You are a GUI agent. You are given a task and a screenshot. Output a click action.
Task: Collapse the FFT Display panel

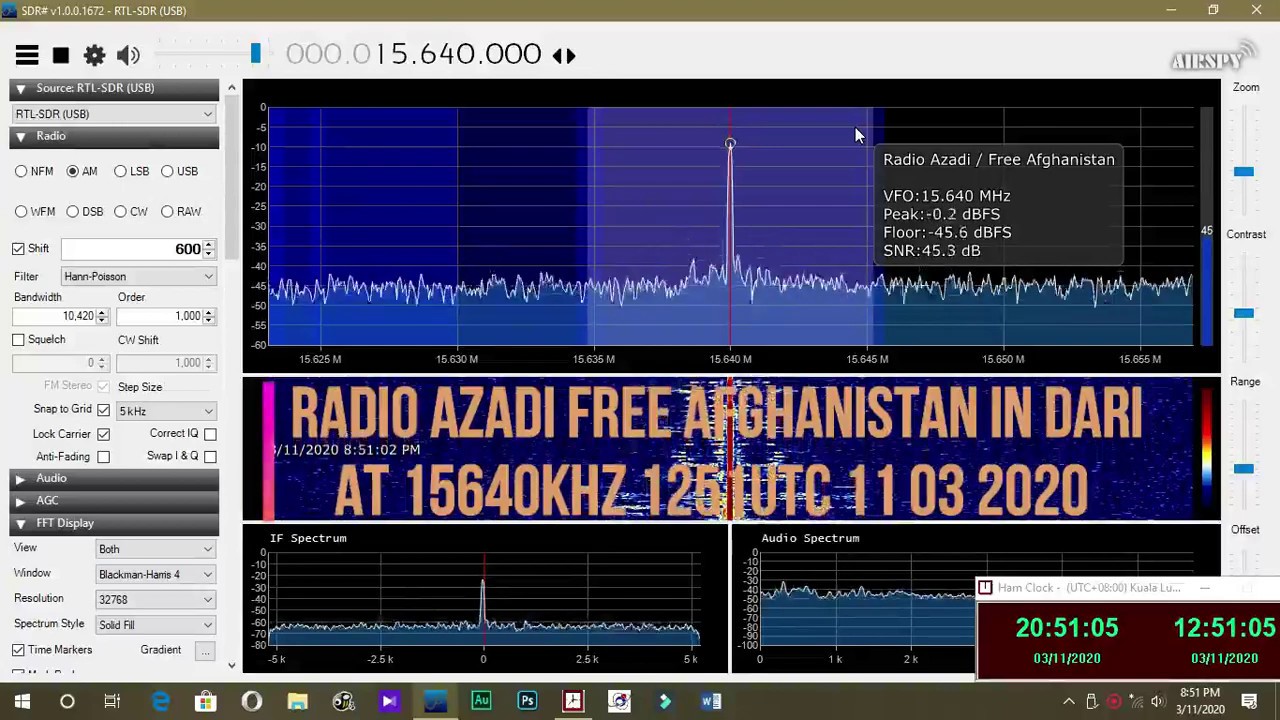click(20, 523)
